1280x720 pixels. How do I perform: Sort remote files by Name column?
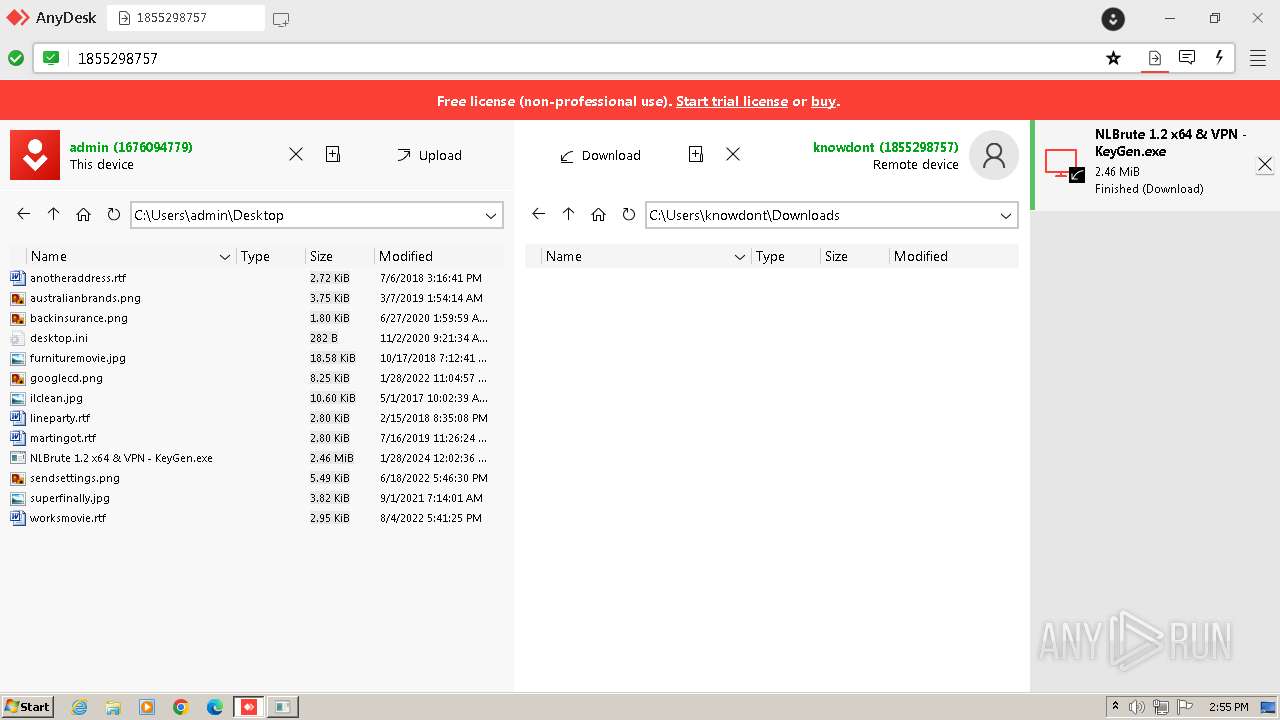pyautogui.click(x=645, y=256)
